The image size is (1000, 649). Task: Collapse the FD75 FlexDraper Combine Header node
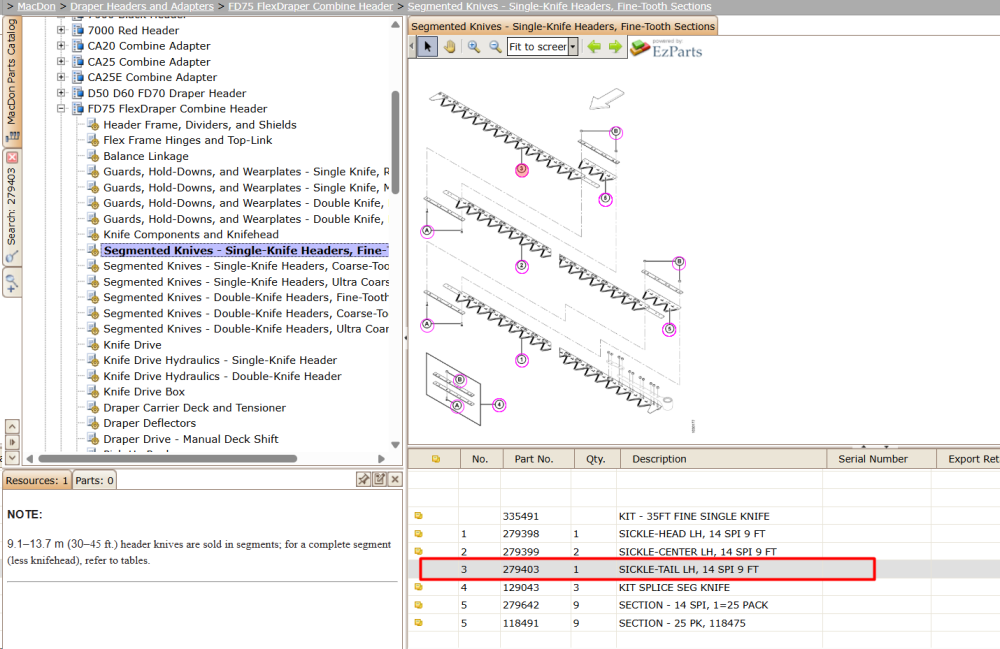click(61, 108)
